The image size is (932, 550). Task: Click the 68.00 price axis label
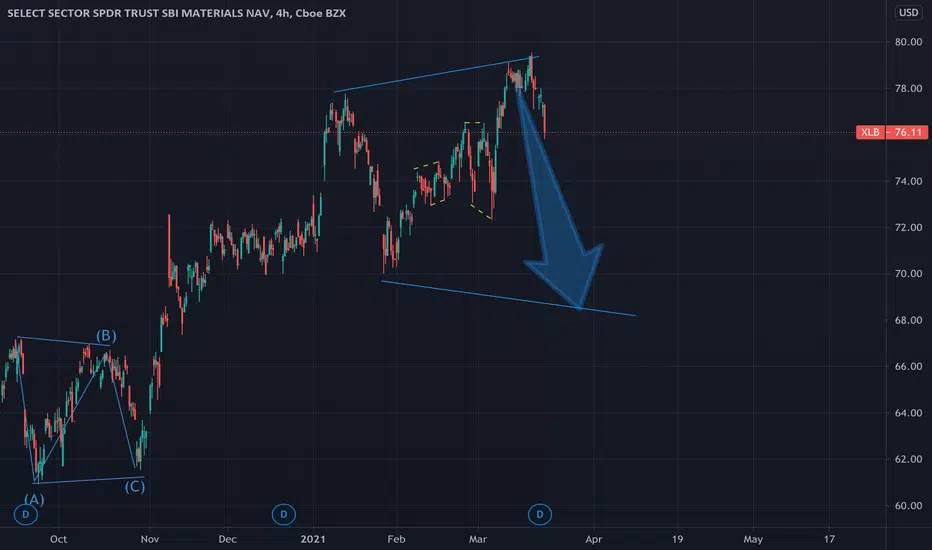(908, 320)
